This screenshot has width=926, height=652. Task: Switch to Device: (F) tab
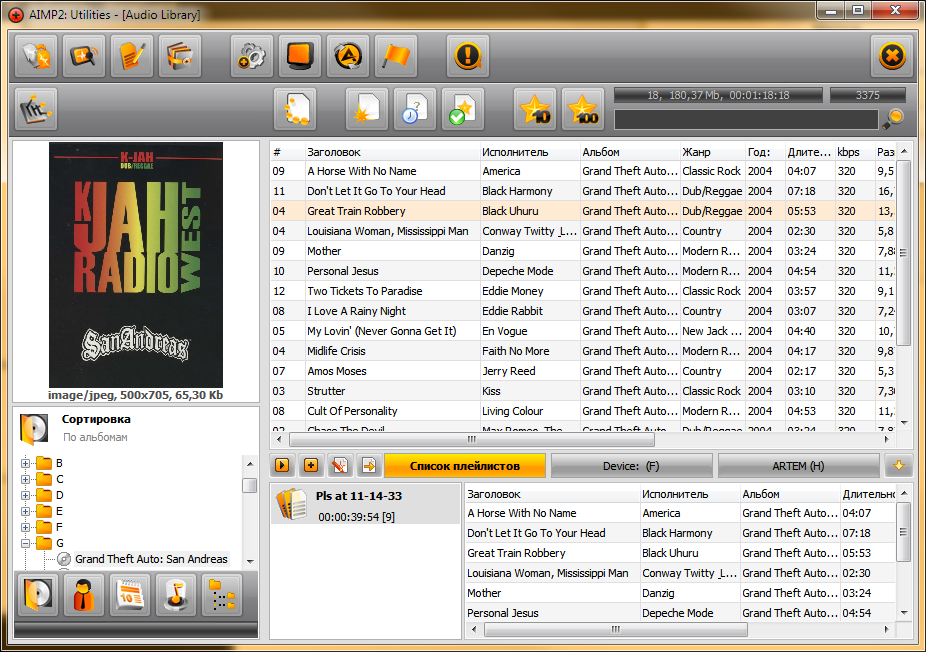(631, 465)
